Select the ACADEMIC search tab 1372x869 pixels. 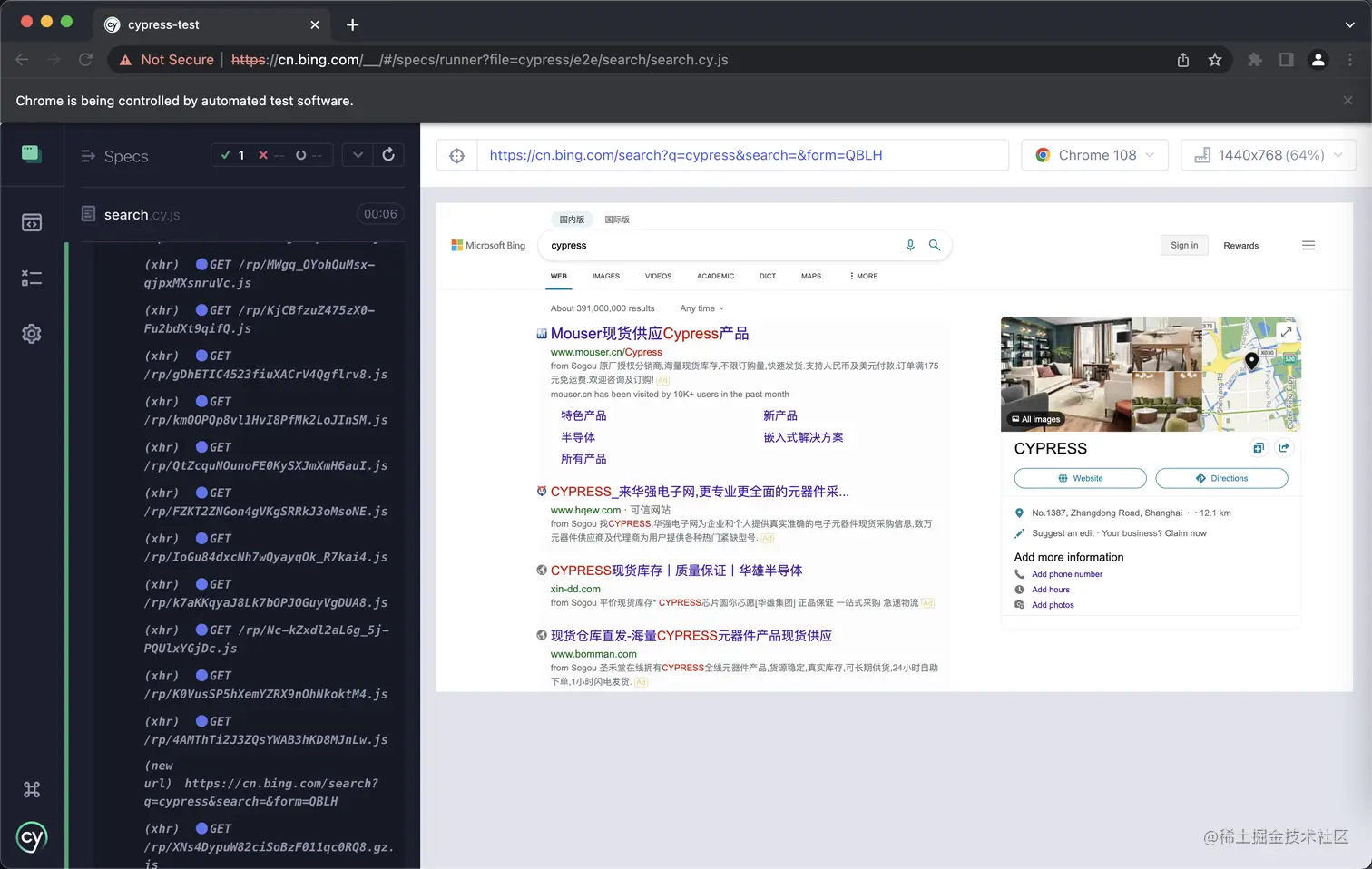715,276
